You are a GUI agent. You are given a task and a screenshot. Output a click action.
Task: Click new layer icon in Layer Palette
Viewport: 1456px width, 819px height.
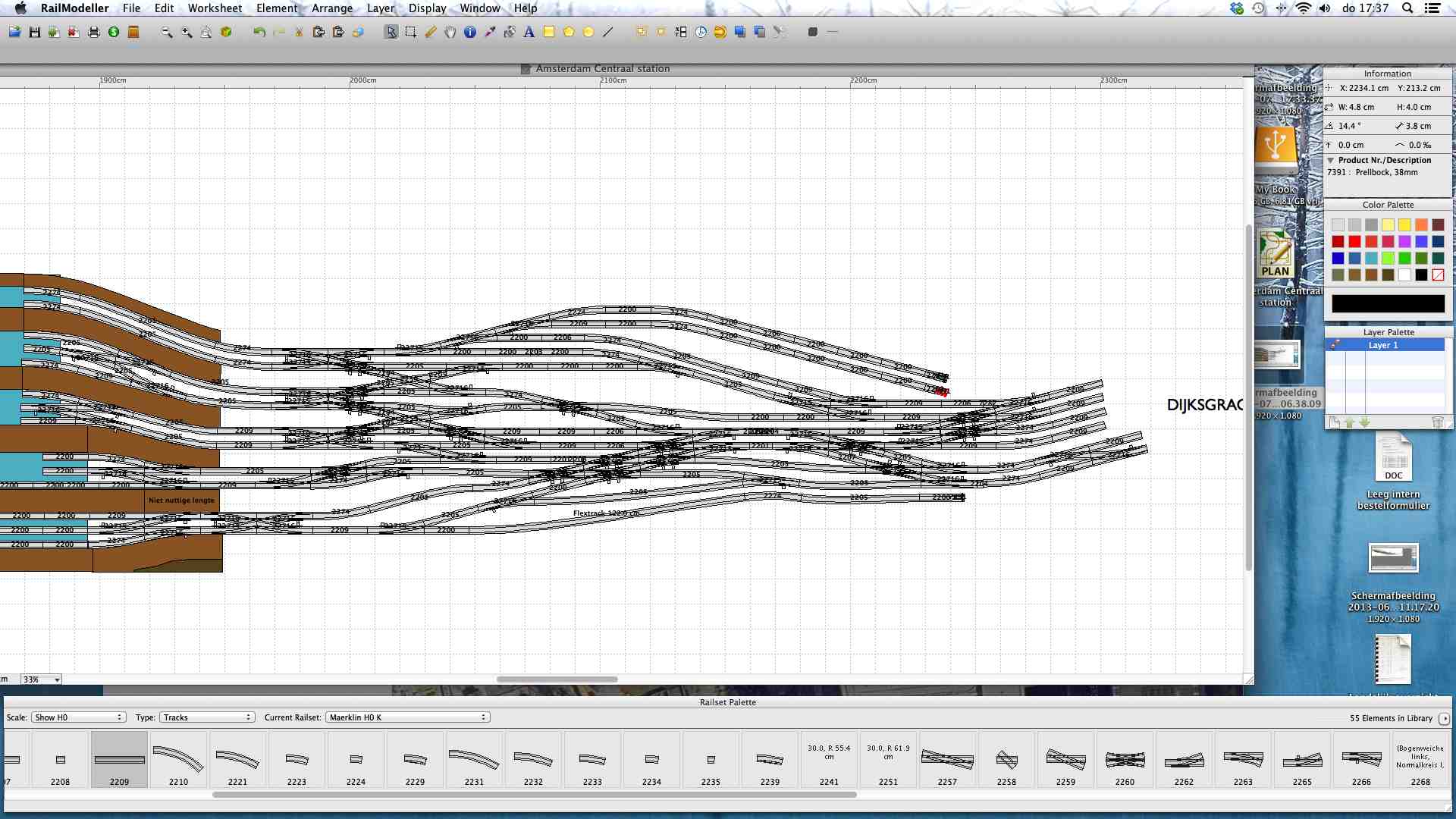tap(1335, 422)
